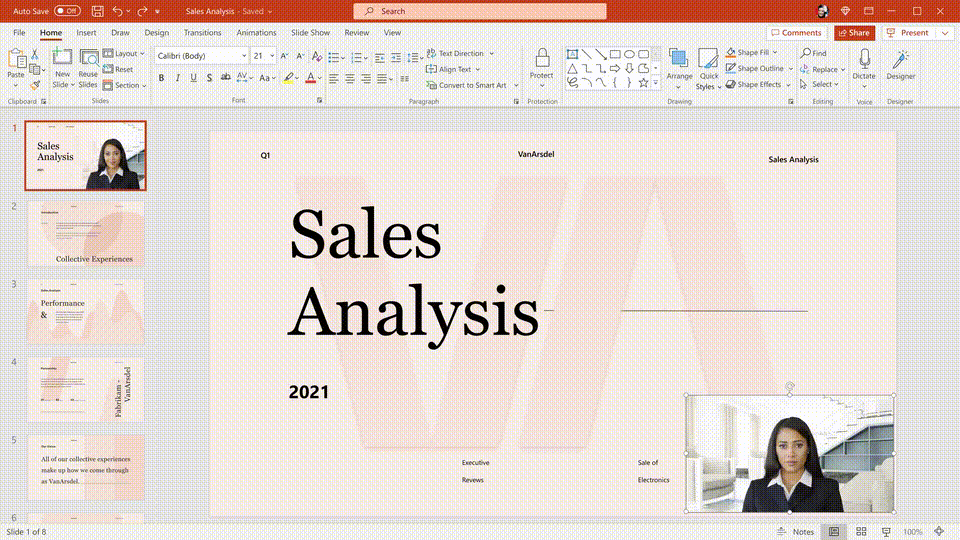Switch to Normal view icon
960x540 pixels.
(x=834, y=532)
